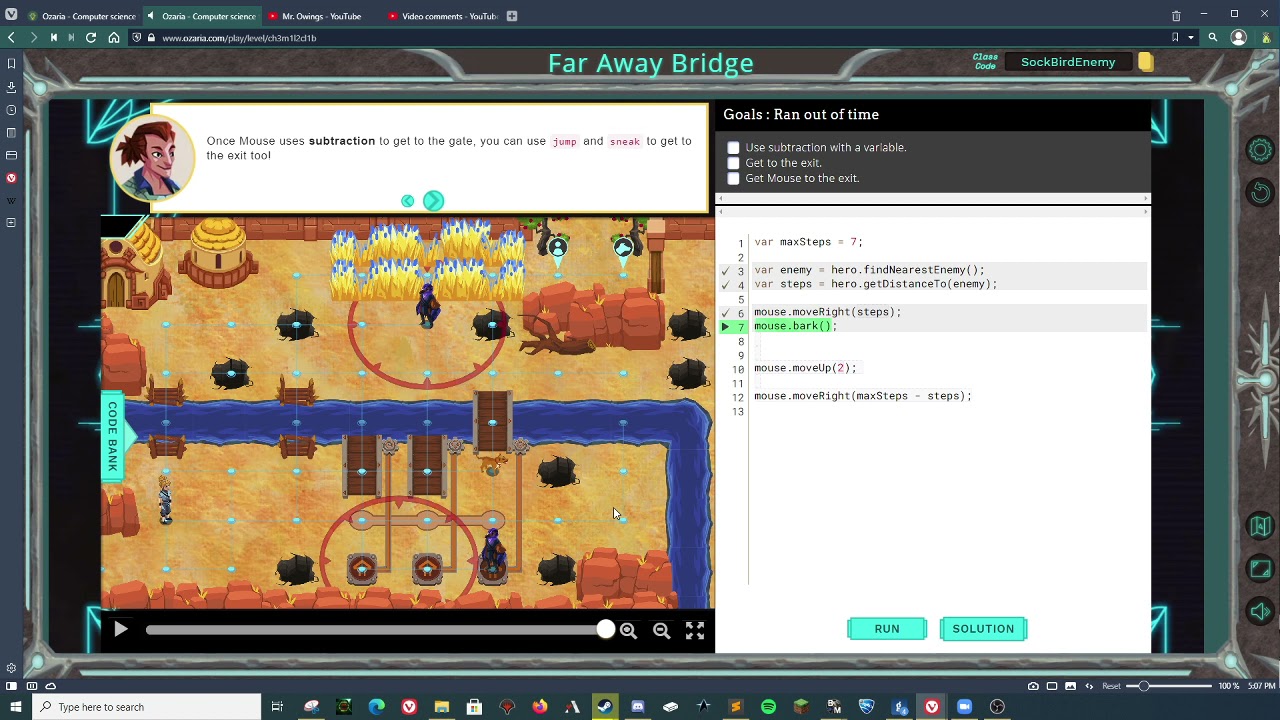
Task: Switch to first Ozaria browser tab
Action: click(82, 16)
